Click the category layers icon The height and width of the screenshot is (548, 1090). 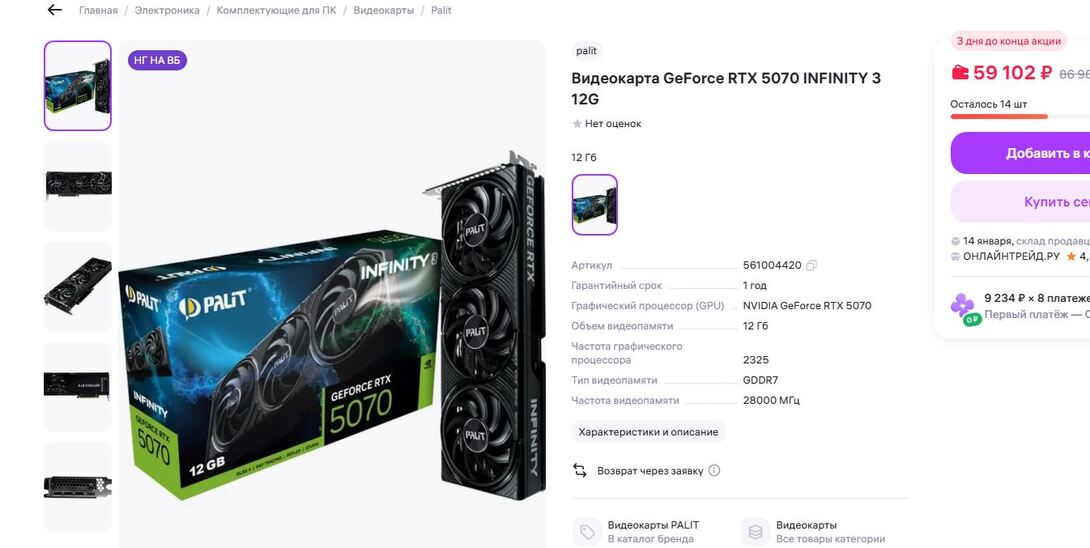[756, 532]
